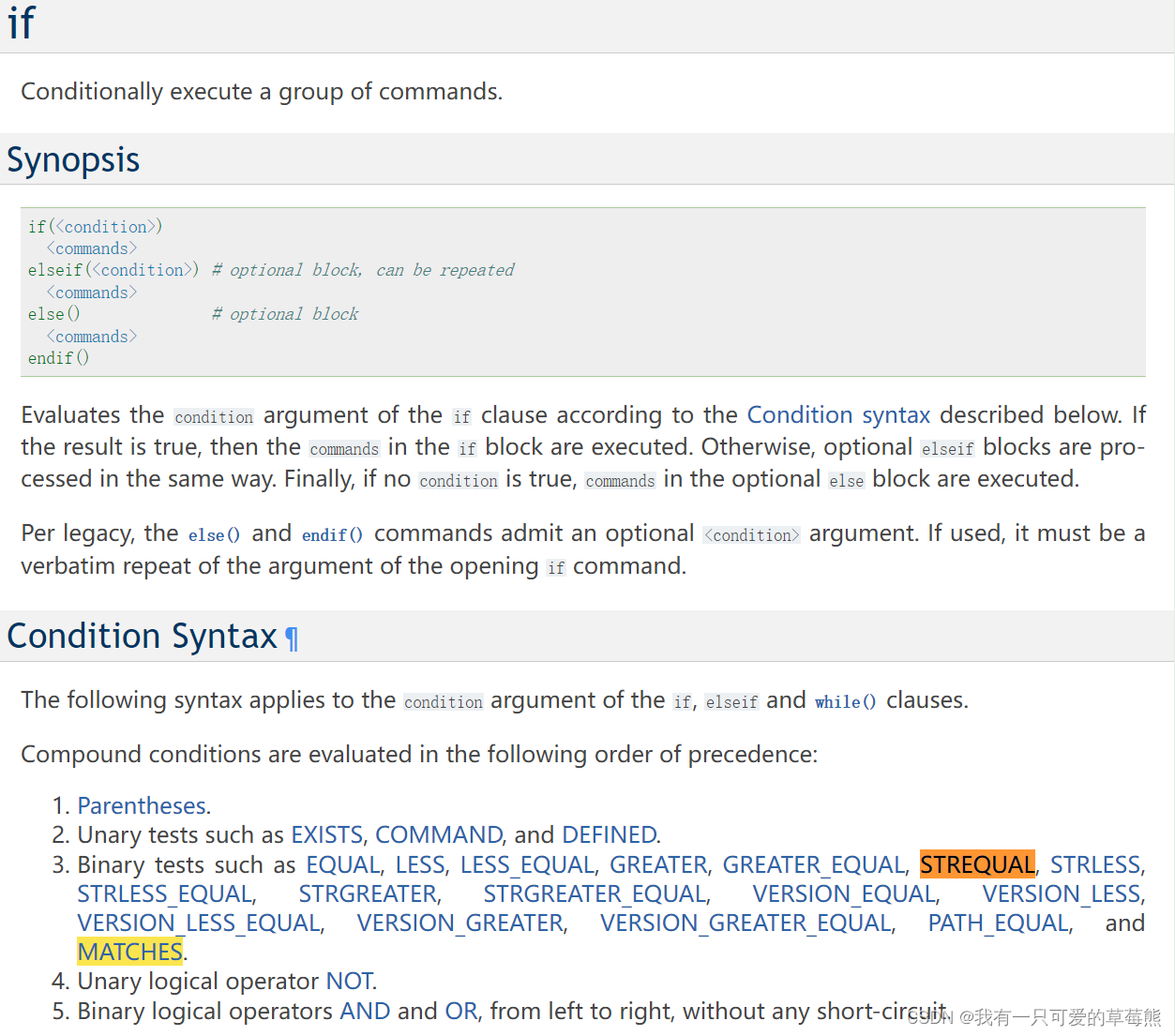Image resolution: width=1175 pixels, height=1036 pixels.
Task: Follow the COMMAND unary test link
Action: (439, 834)
